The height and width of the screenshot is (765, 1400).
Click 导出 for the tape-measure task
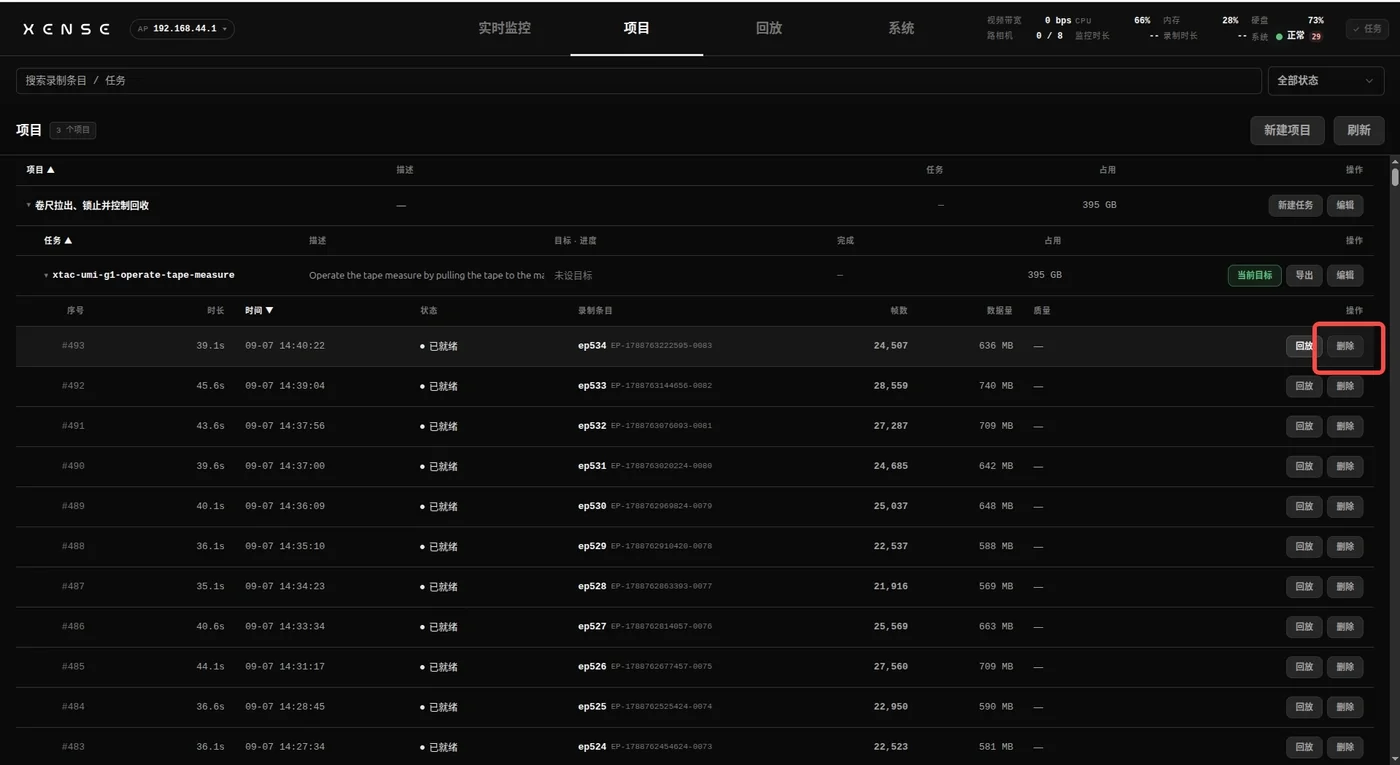(1304, 275)
